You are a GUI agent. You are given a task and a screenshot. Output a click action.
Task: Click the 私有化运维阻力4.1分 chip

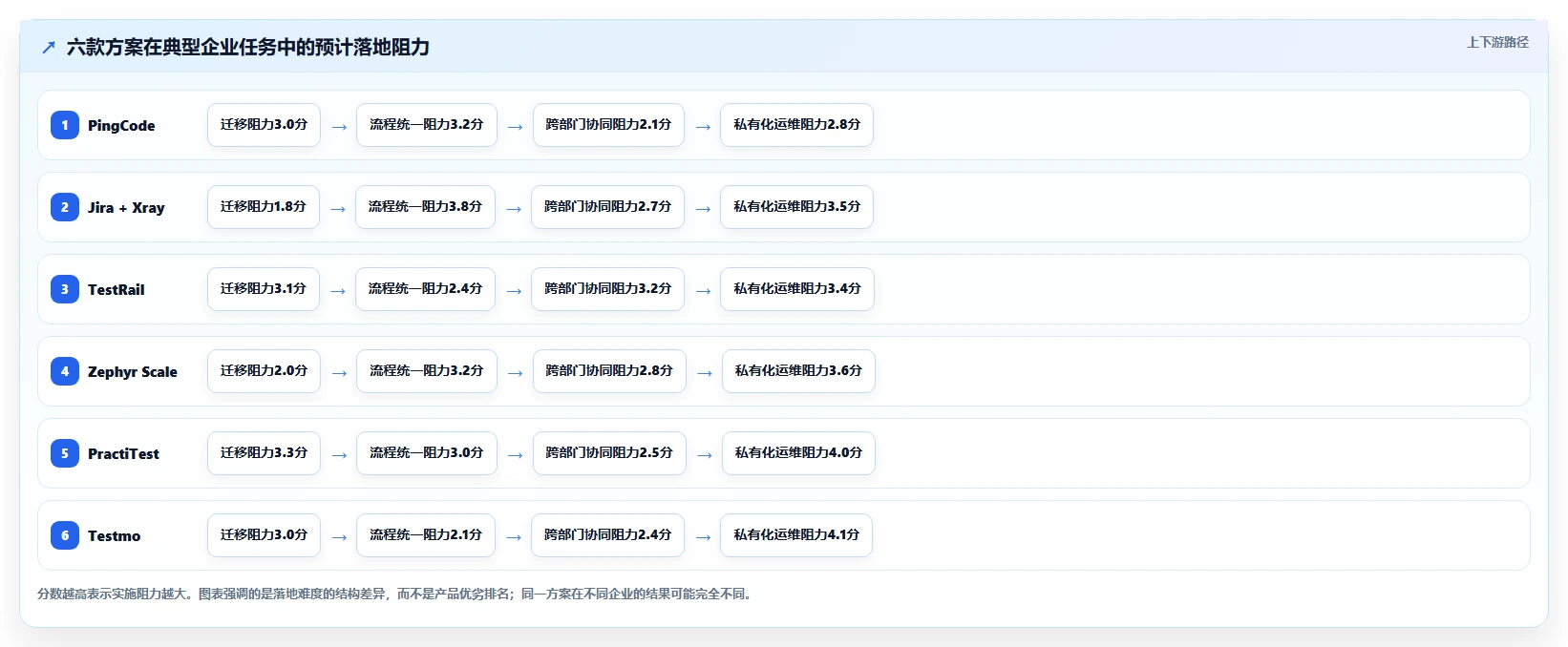796,535
